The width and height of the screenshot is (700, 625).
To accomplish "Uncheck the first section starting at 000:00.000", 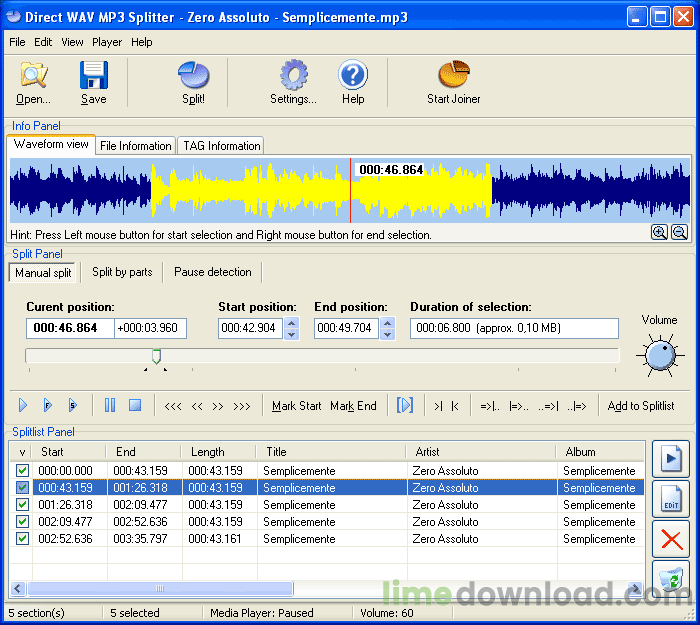I will click(22, 471).
